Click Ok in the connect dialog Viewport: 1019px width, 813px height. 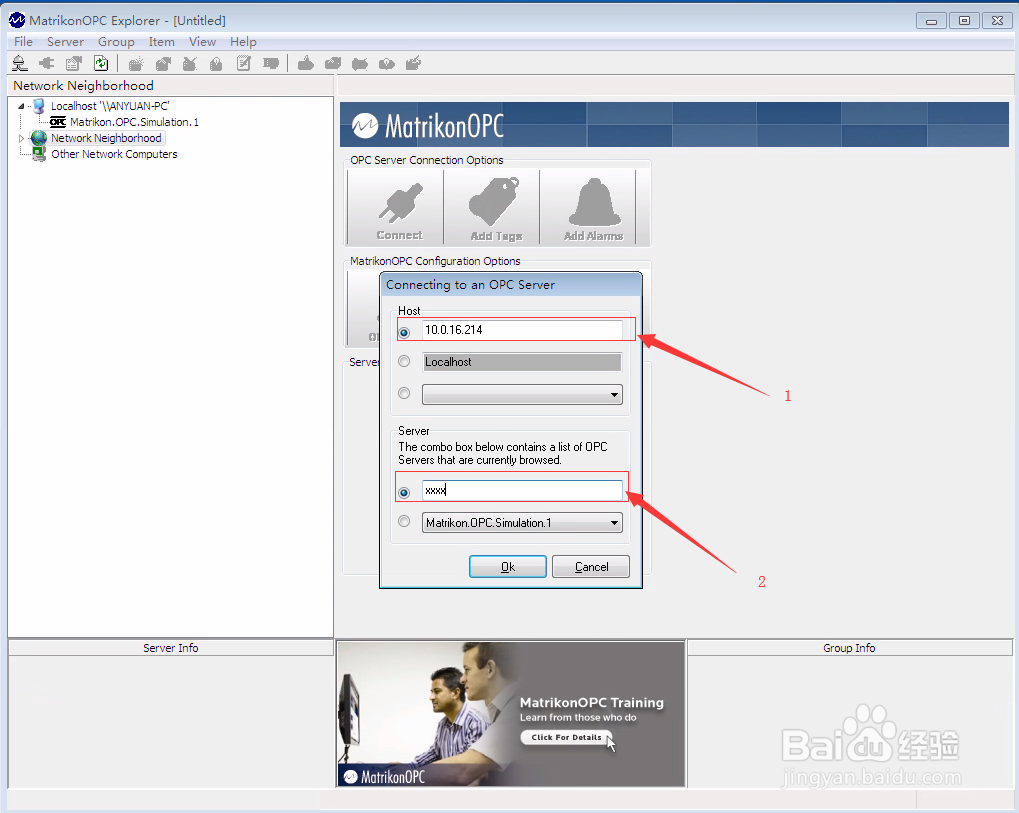(x=508, y=567)
